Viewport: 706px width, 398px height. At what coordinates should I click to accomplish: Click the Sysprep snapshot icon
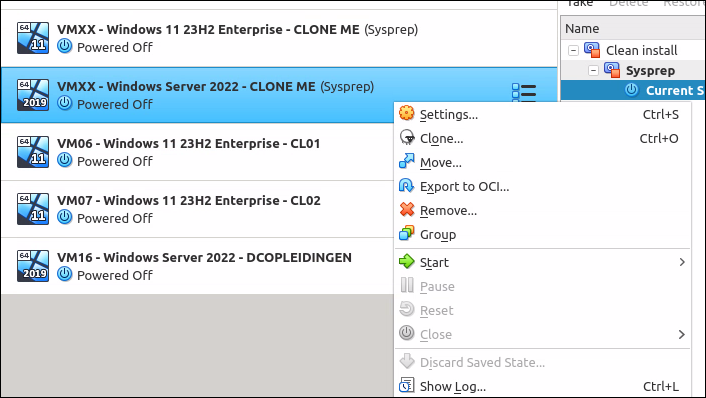tap(612, 70)
